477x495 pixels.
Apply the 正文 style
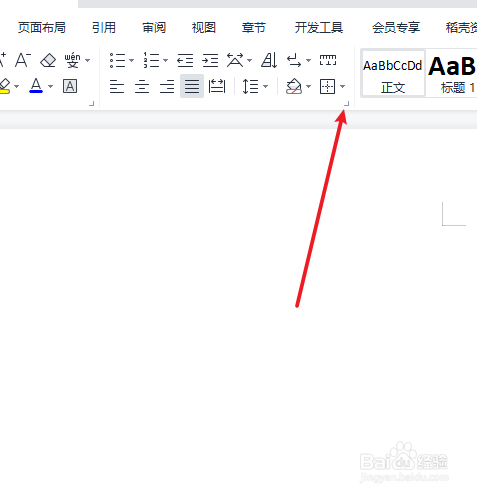tap(393, 73)
